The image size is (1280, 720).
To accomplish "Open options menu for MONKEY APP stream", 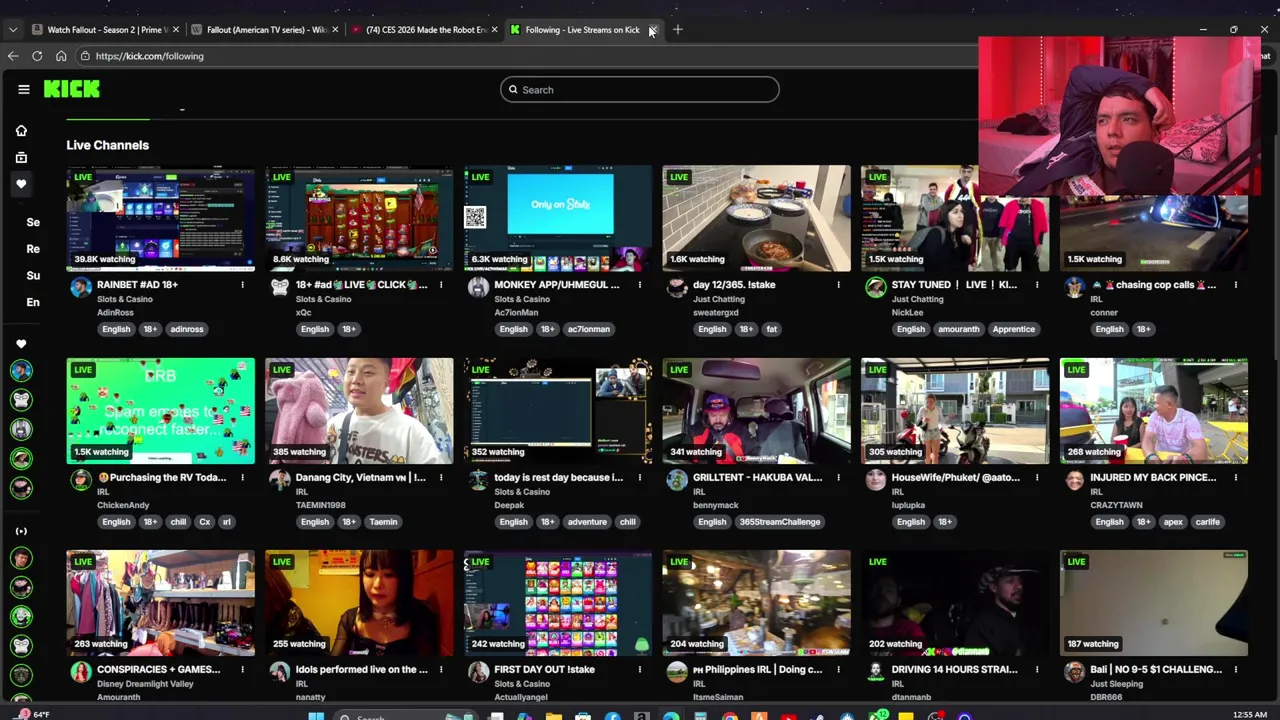I will click(x=640, y=285).
